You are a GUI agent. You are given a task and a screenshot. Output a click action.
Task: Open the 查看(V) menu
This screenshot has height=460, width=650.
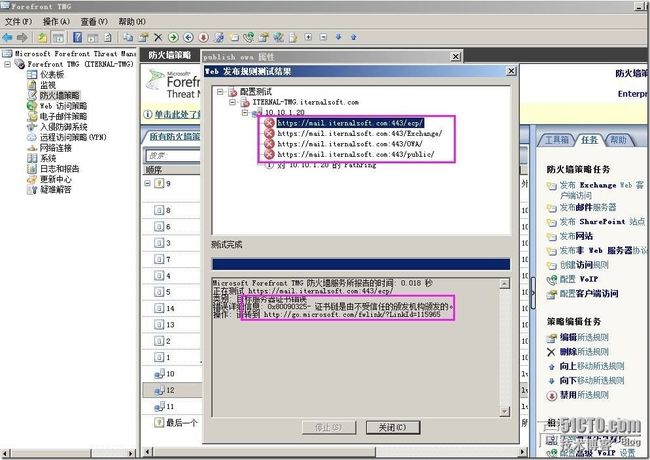[x=94, y=22]
